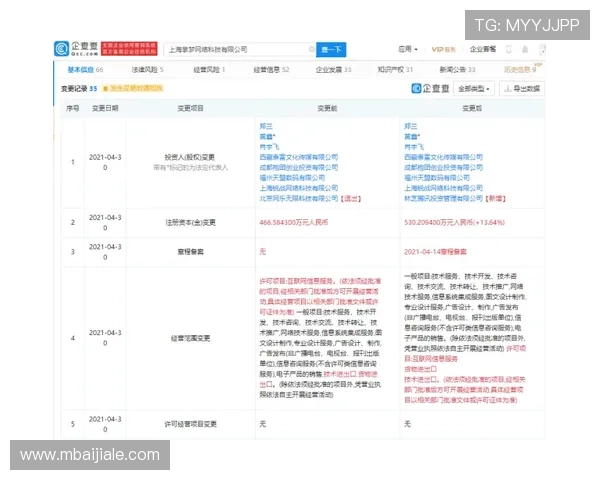Screen dimensions: 600x480
Task: Open 上海锐战网络科技有限公司 in 变更前 column
Action: tap(298, 188)
